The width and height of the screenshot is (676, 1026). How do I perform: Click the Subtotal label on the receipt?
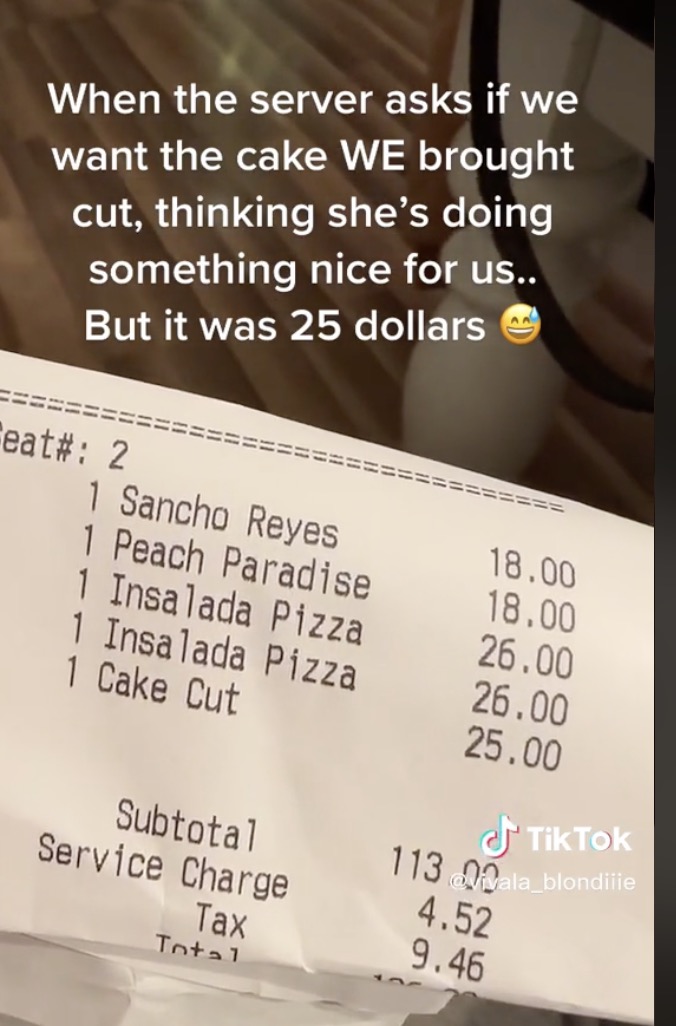(187, 824)
